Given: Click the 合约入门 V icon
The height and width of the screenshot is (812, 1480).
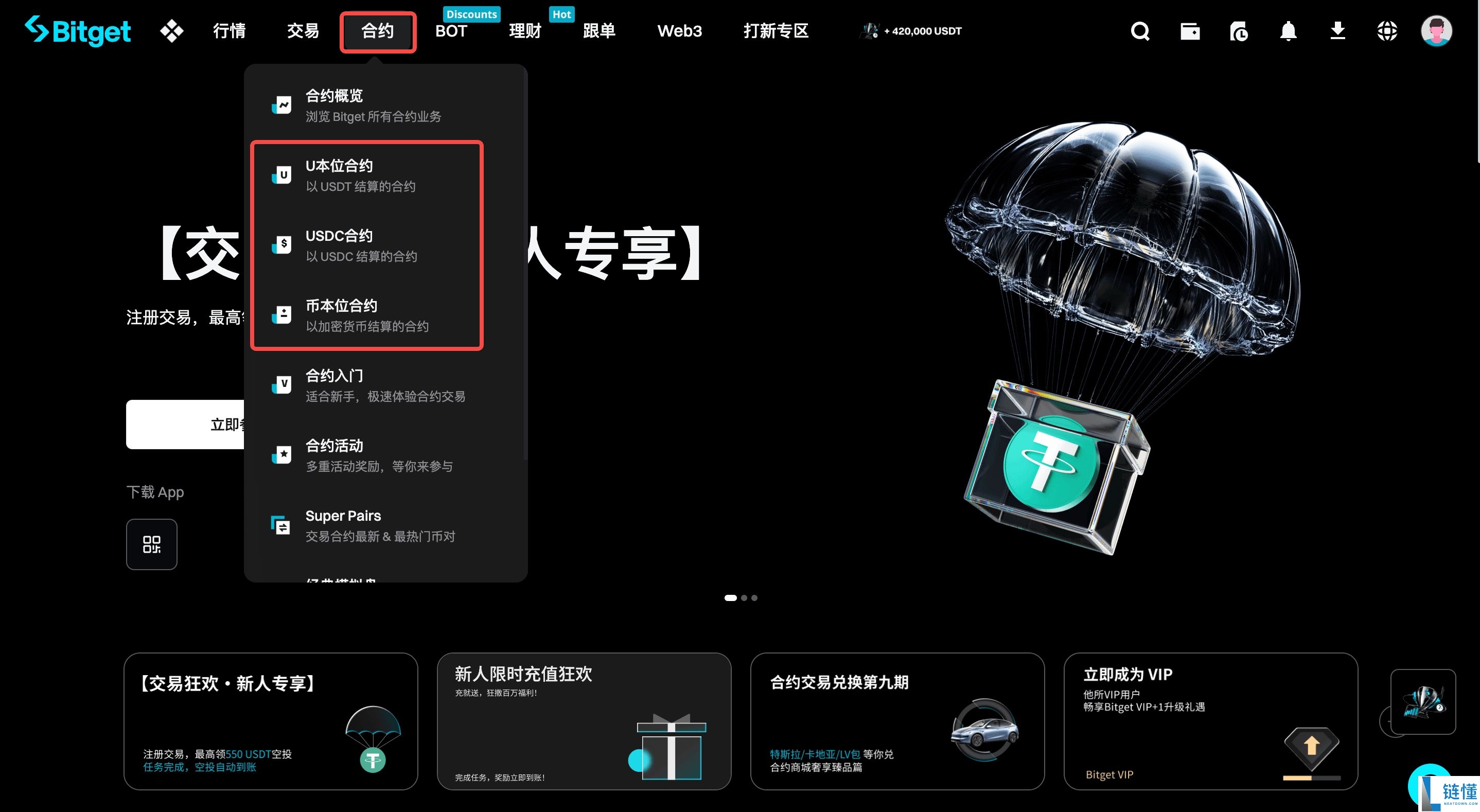Looking at the screenshot, I should tap(281, 384).
